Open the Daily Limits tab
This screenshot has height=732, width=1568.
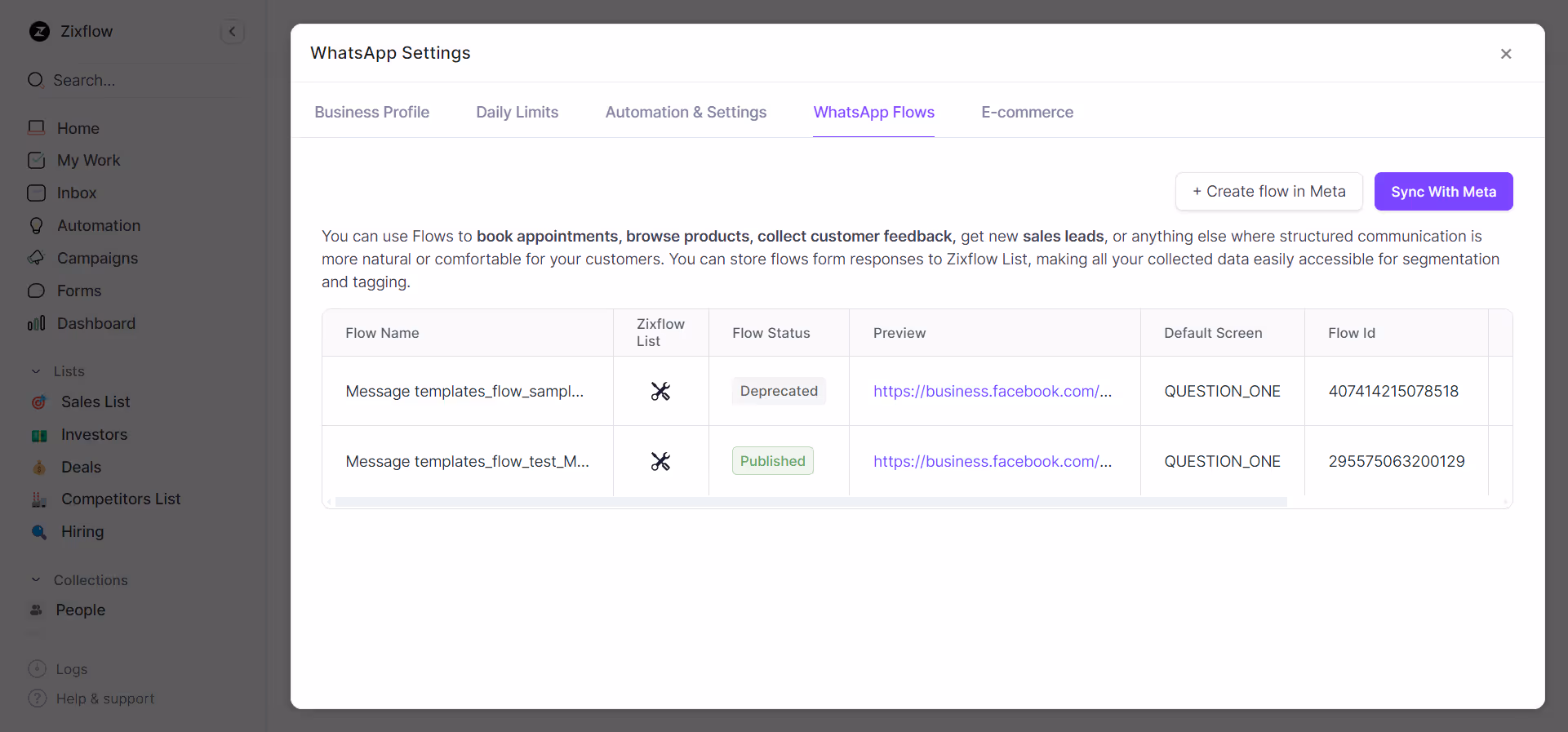pos(517,112)
